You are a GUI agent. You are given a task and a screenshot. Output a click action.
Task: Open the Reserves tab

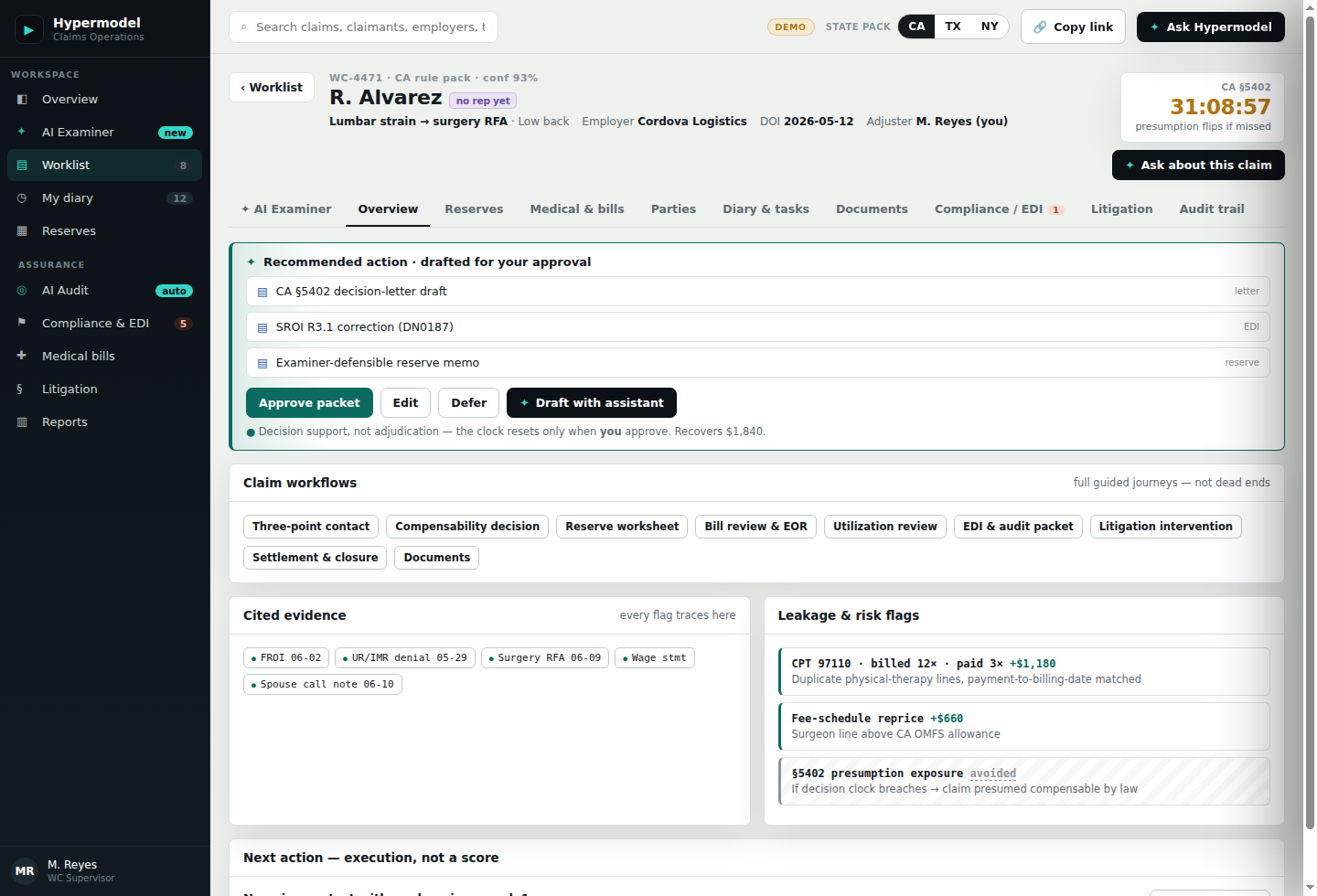tap(474, 209)
